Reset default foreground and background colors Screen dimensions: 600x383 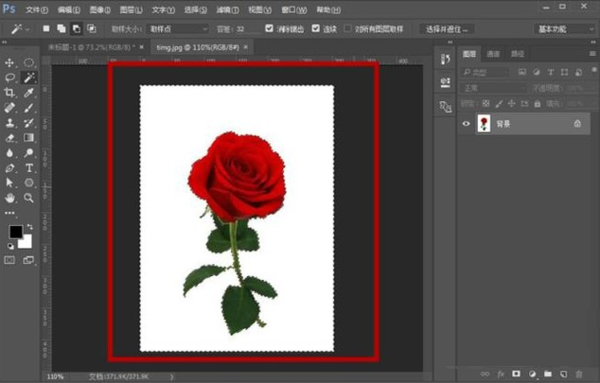click(x=10, y=246)
